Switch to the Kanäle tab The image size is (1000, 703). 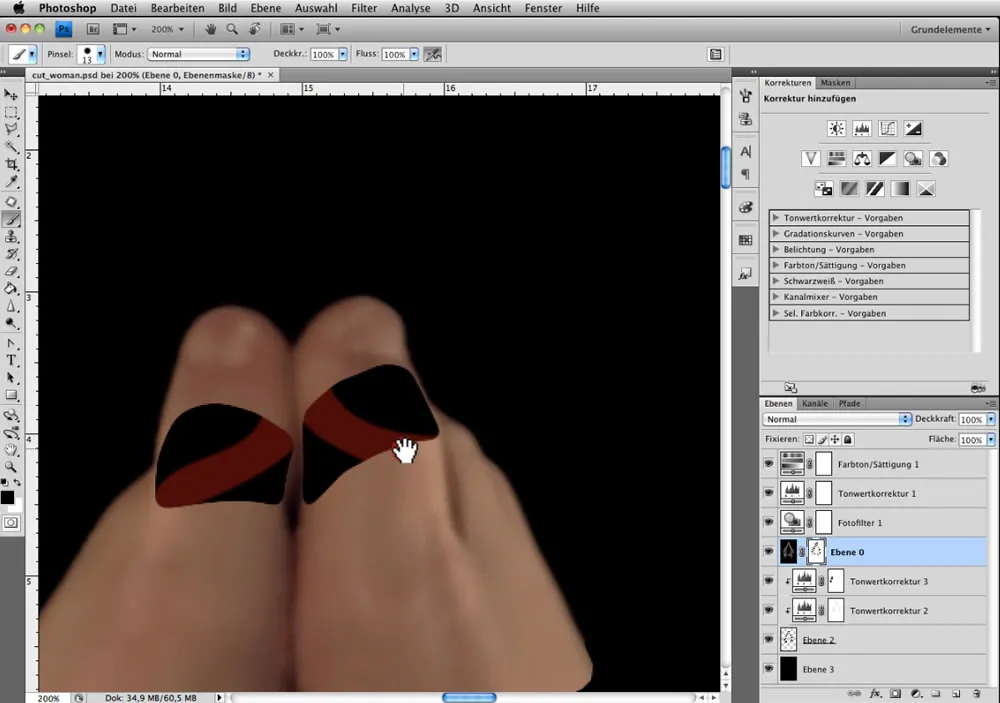tap(815, 403)
